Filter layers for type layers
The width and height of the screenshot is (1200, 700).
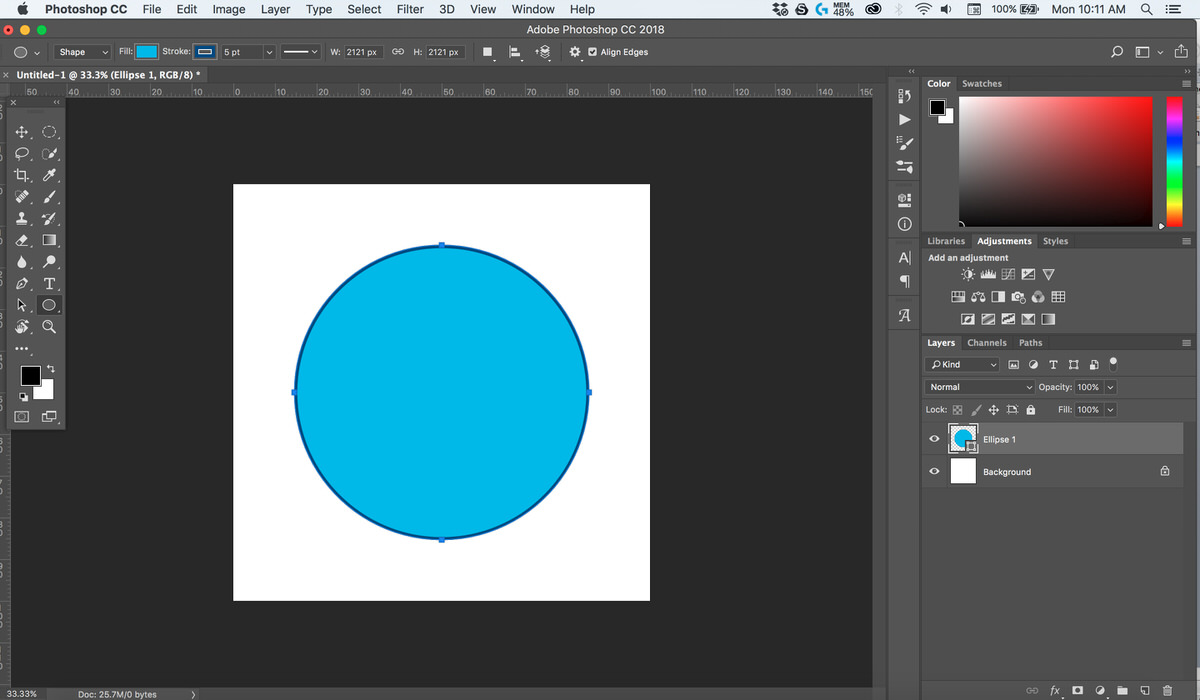pyautogui.click(x=1053, y=365)
